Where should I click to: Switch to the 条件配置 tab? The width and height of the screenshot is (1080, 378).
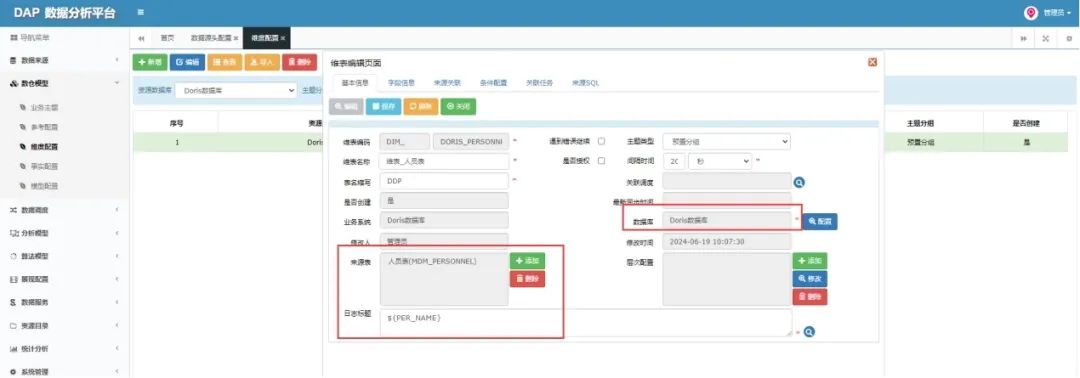click(493, 83)
